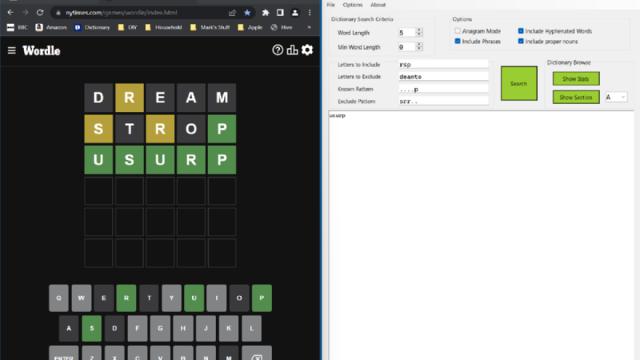This screenshot has height=360, width=640.
Task: Open the browser extensions puzzle icon
Action: tap(265, 13)
